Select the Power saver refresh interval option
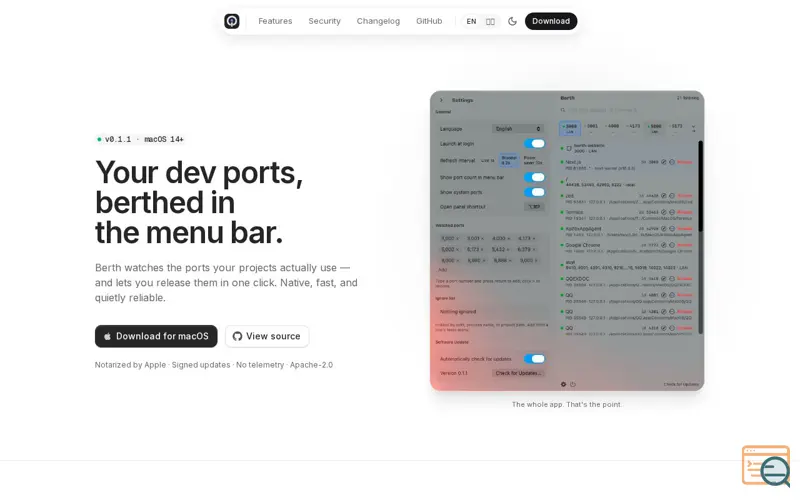This screenshot has width=800, height=500. 533,160
